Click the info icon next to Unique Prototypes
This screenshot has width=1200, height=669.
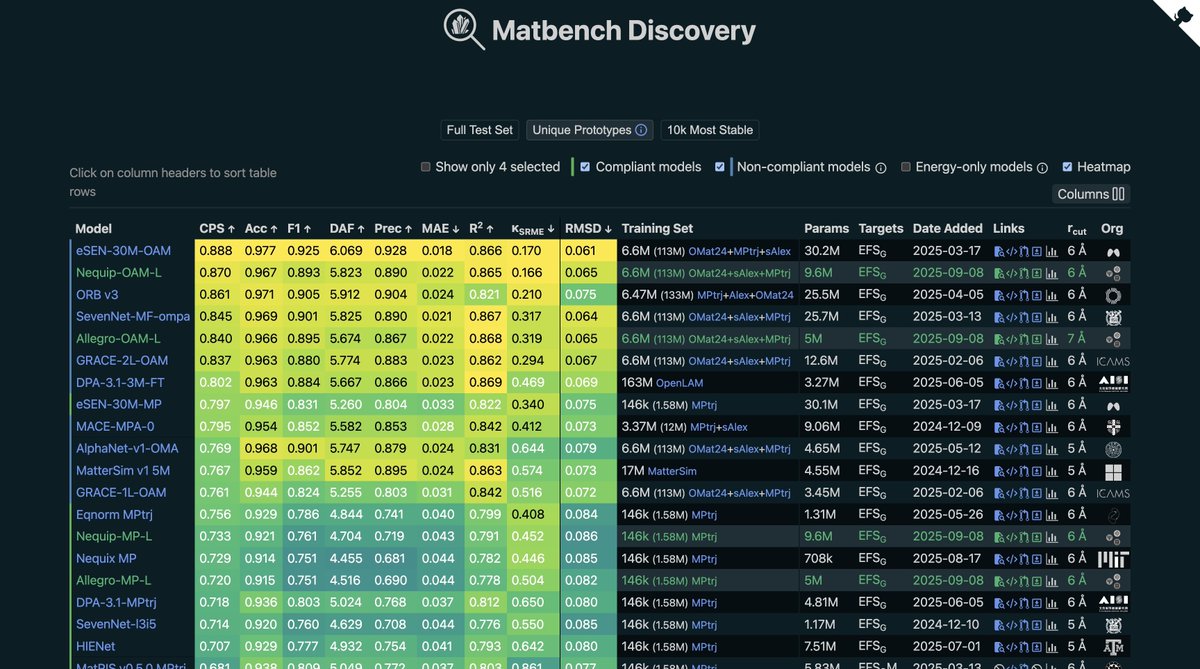[x=642, y=129]
